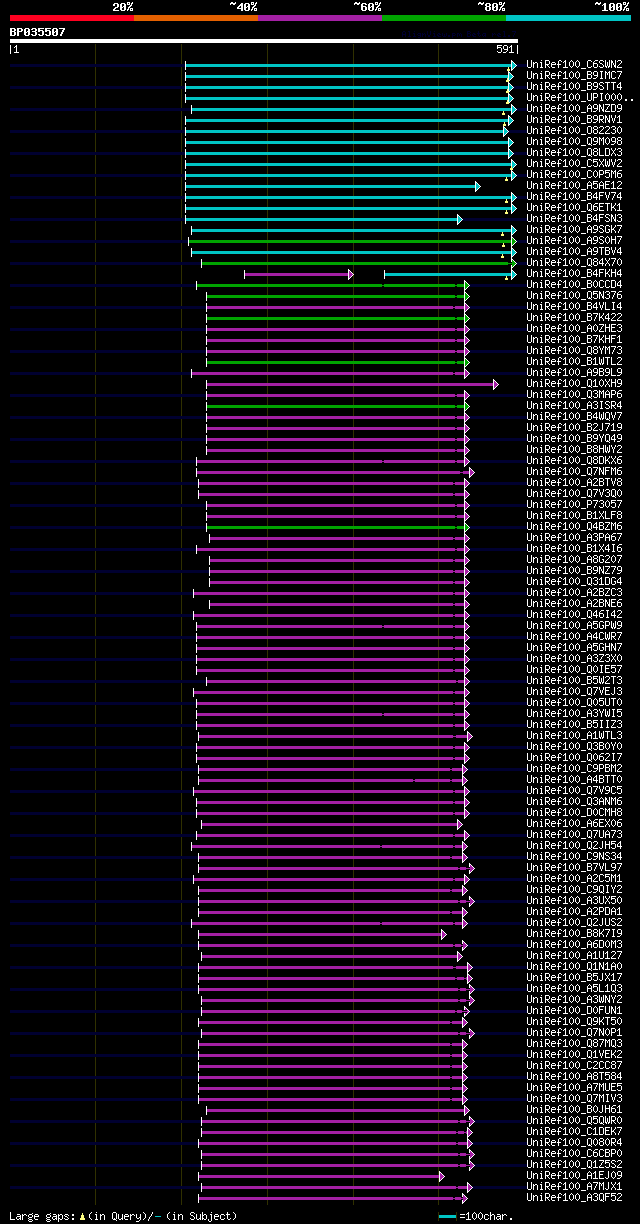640x1224 pixels.
Task: Select hit label UniRef100_A8G207
Action: pos(574,559)
